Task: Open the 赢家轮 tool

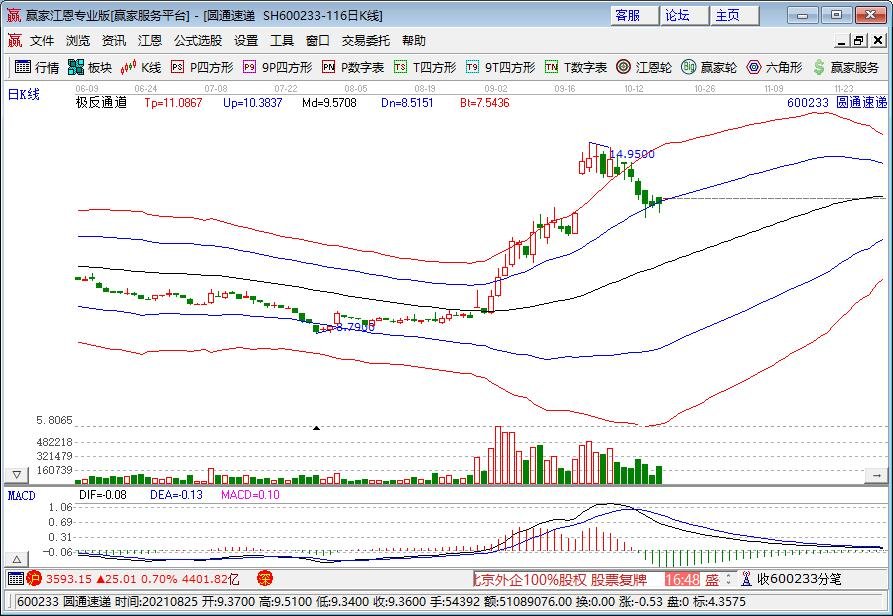Action: 709,67
